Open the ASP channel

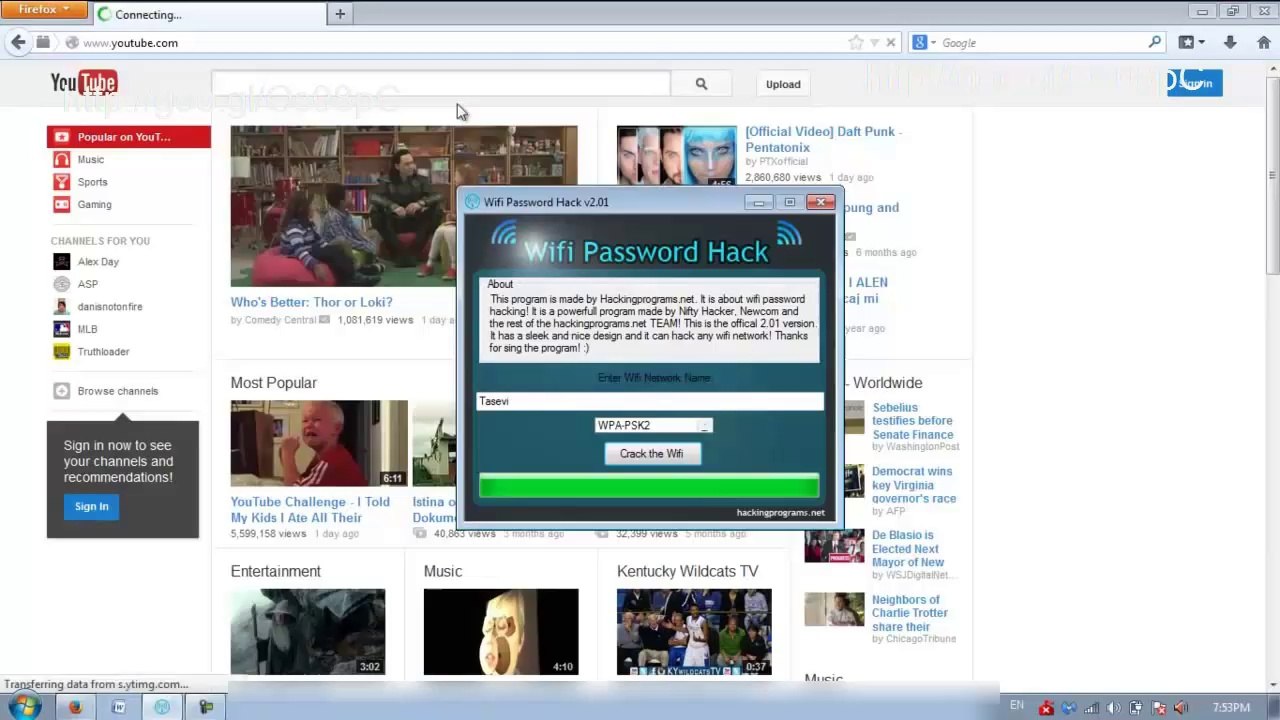pyautogui.click(x=88, y=284)
